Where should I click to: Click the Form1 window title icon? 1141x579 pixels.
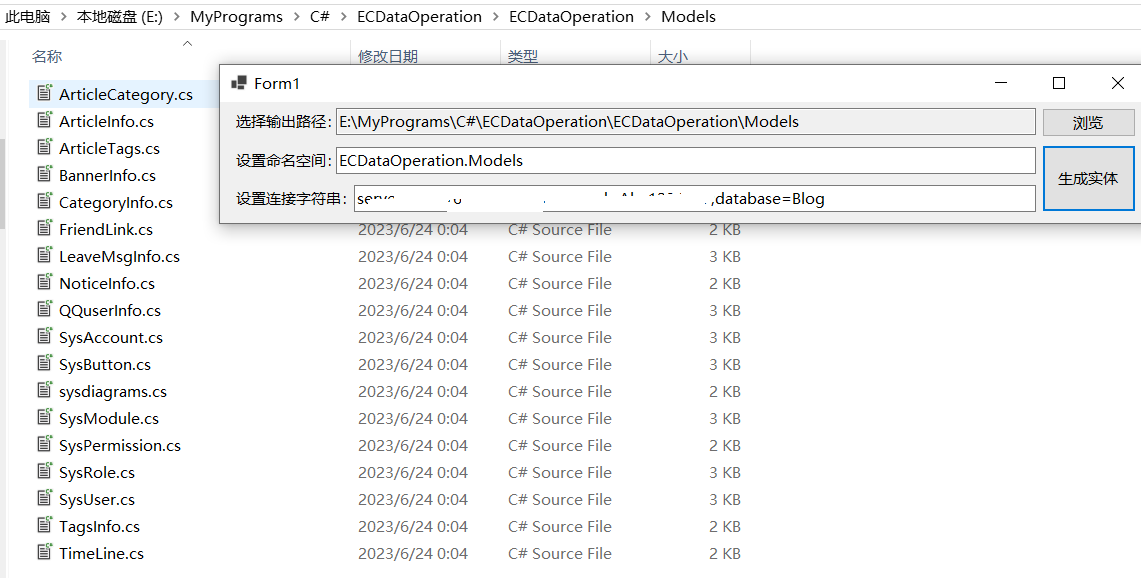(239, 83)
